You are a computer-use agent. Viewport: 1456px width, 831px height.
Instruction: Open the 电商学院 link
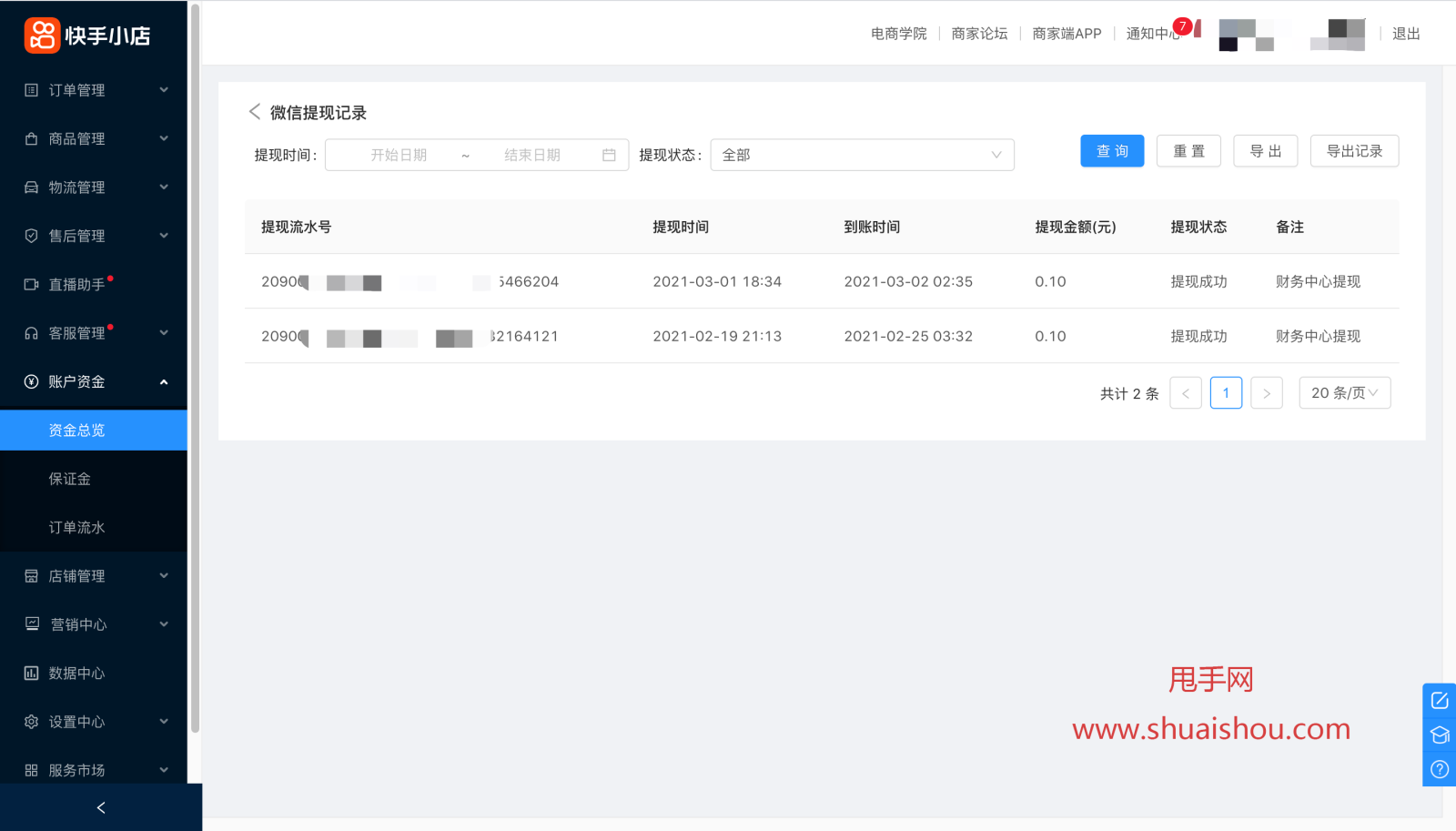pos(898,34)
